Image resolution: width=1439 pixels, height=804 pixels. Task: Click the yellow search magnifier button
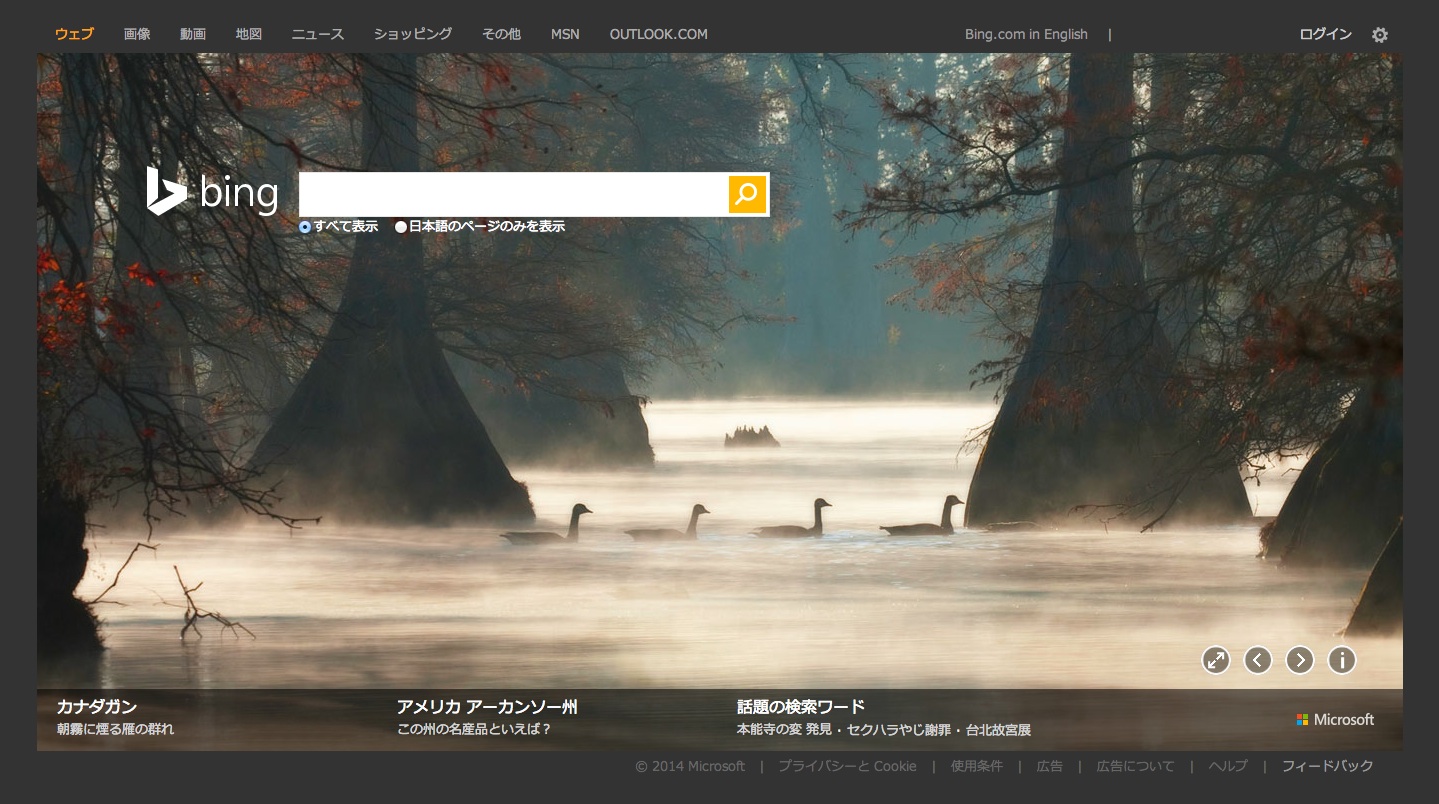(x=746, y=194)
